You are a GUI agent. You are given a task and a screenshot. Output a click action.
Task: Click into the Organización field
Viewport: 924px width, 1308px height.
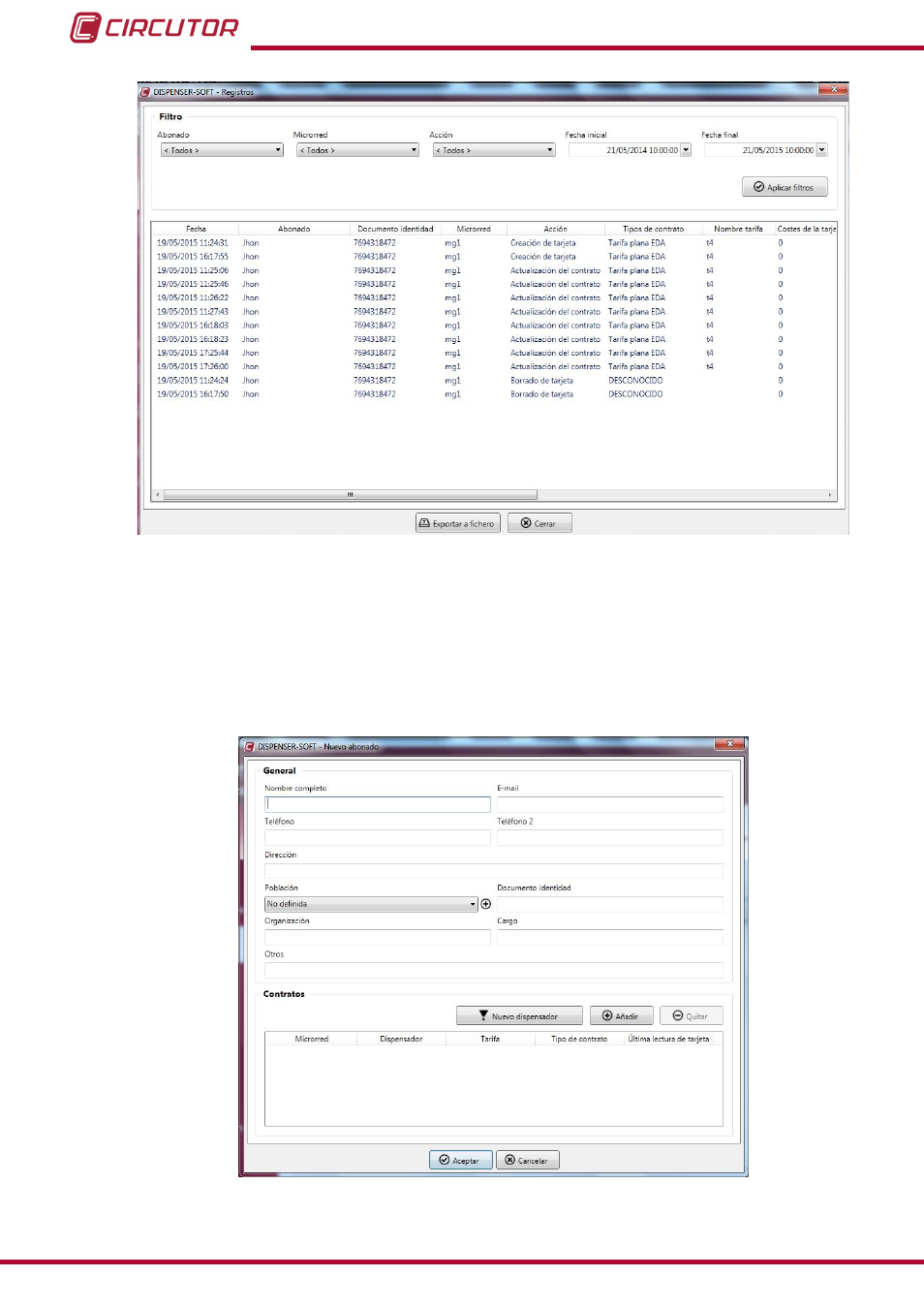(x=378, y=937)
